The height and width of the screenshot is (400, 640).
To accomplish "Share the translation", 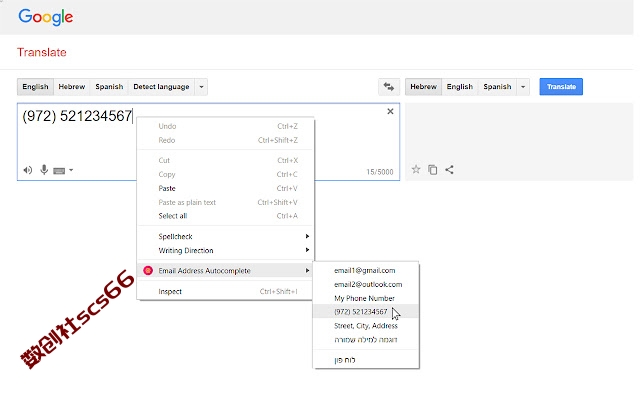I will (x=449, y=169).
